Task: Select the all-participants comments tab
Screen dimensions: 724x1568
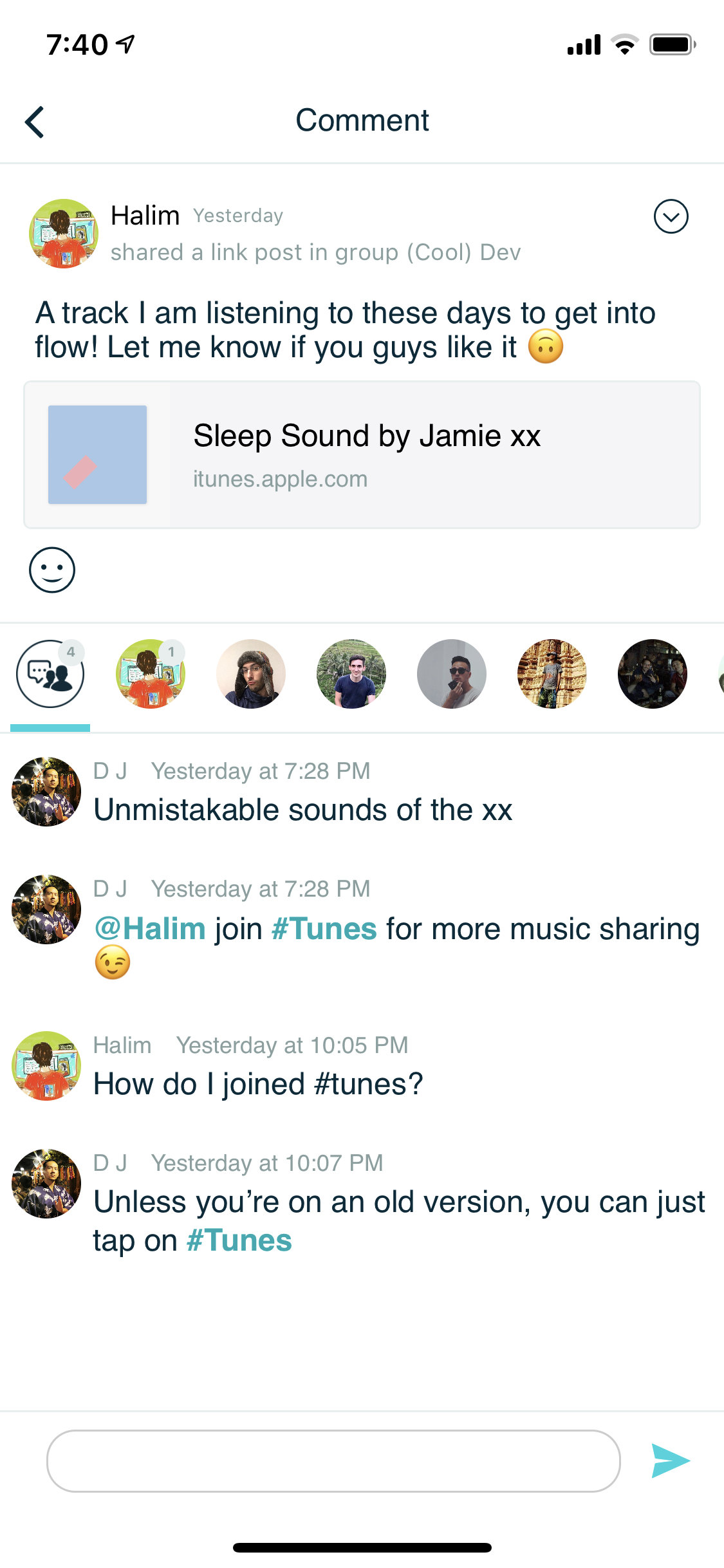Action: click(x=50, y=674)
